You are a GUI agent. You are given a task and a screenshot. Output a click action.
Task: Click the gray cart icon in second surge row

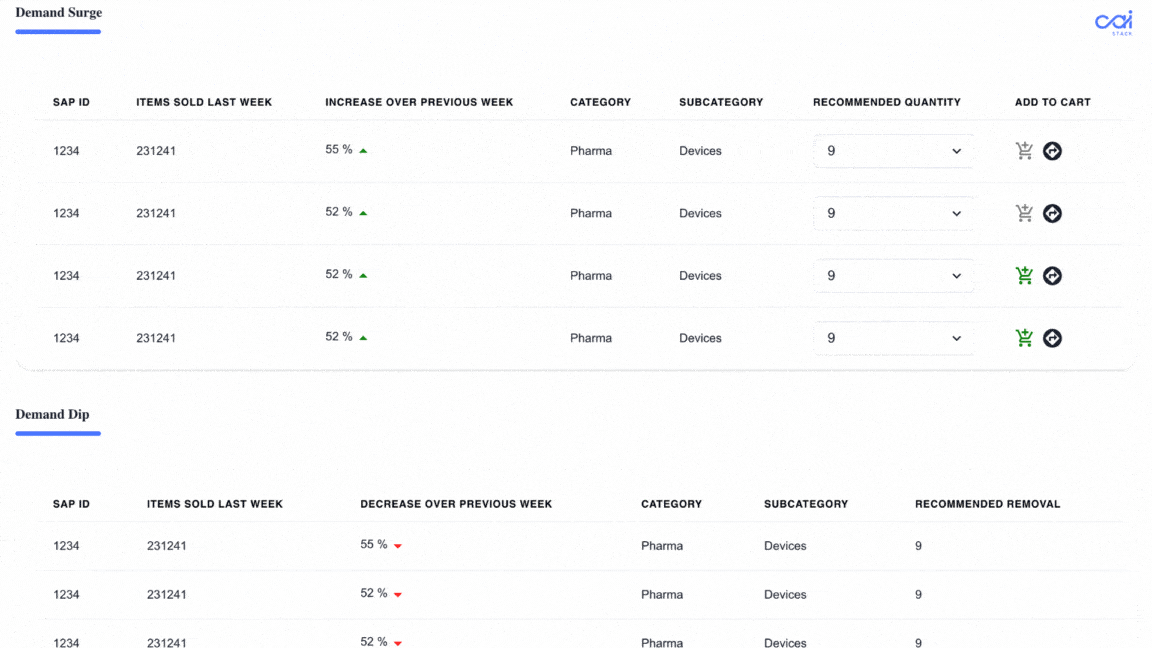click(x=1024, y=213)
